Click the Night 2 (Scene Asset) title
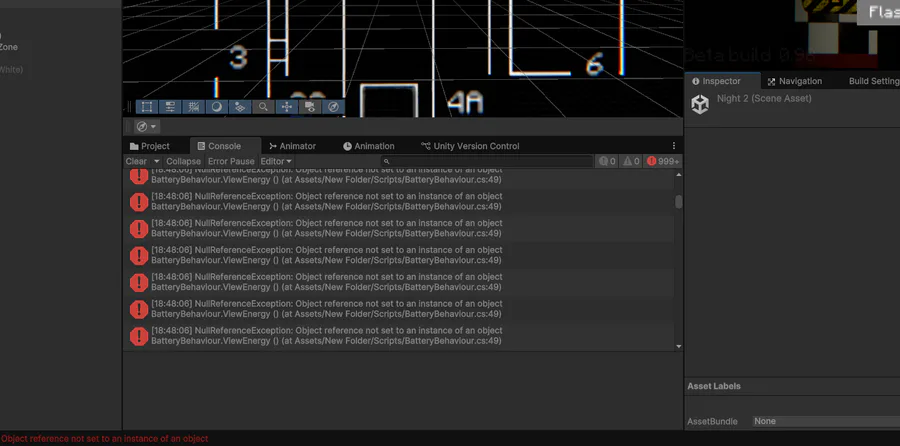This screenshot has height=446, width=900. pos(764,98)
